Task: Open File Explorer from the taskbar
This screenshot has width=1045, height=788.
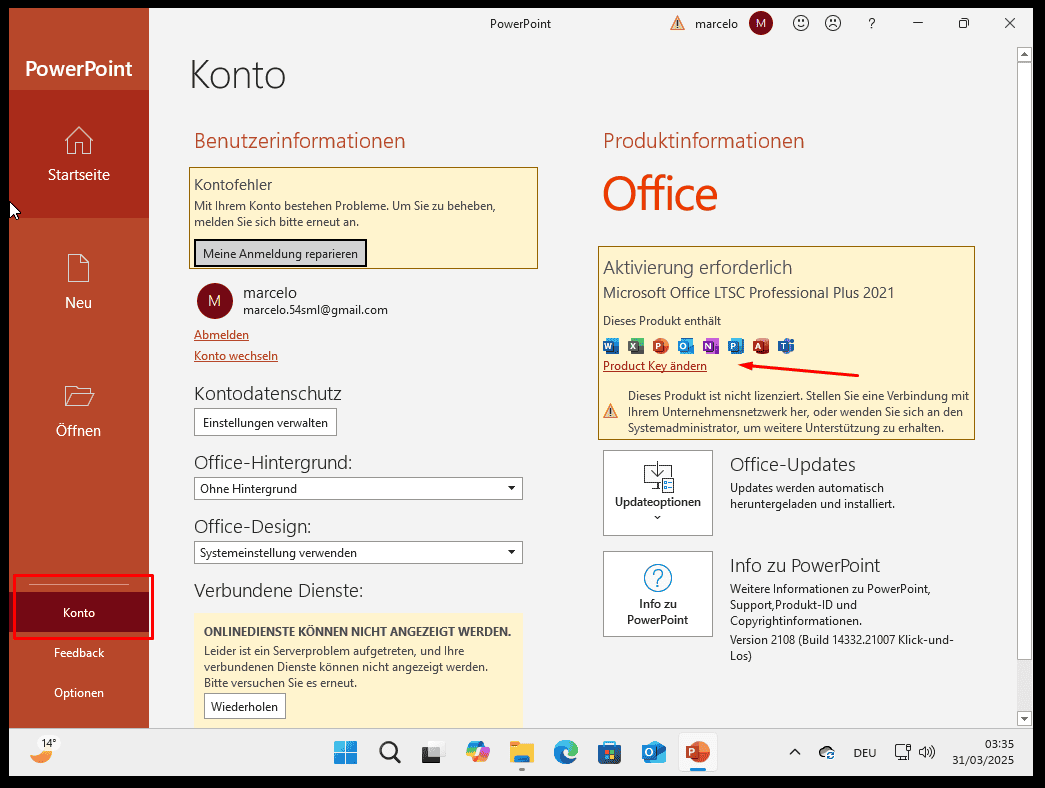Action: click(x=522, y=752)
